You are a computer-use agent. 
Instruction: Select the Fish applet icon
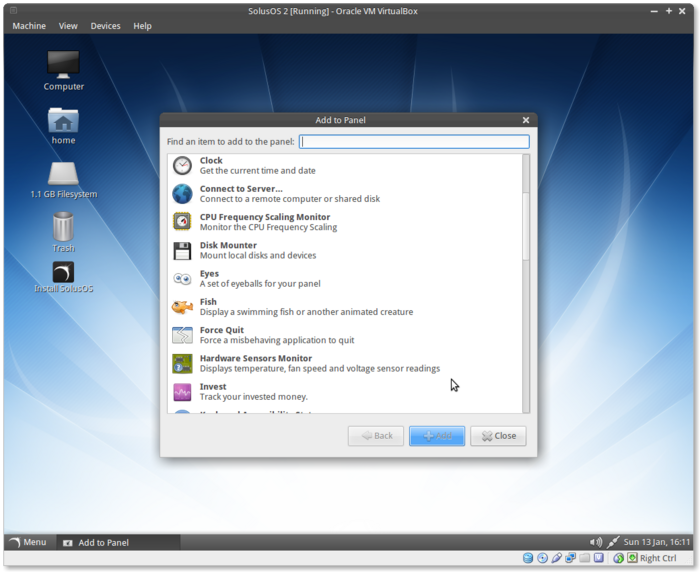pos(182,307)
